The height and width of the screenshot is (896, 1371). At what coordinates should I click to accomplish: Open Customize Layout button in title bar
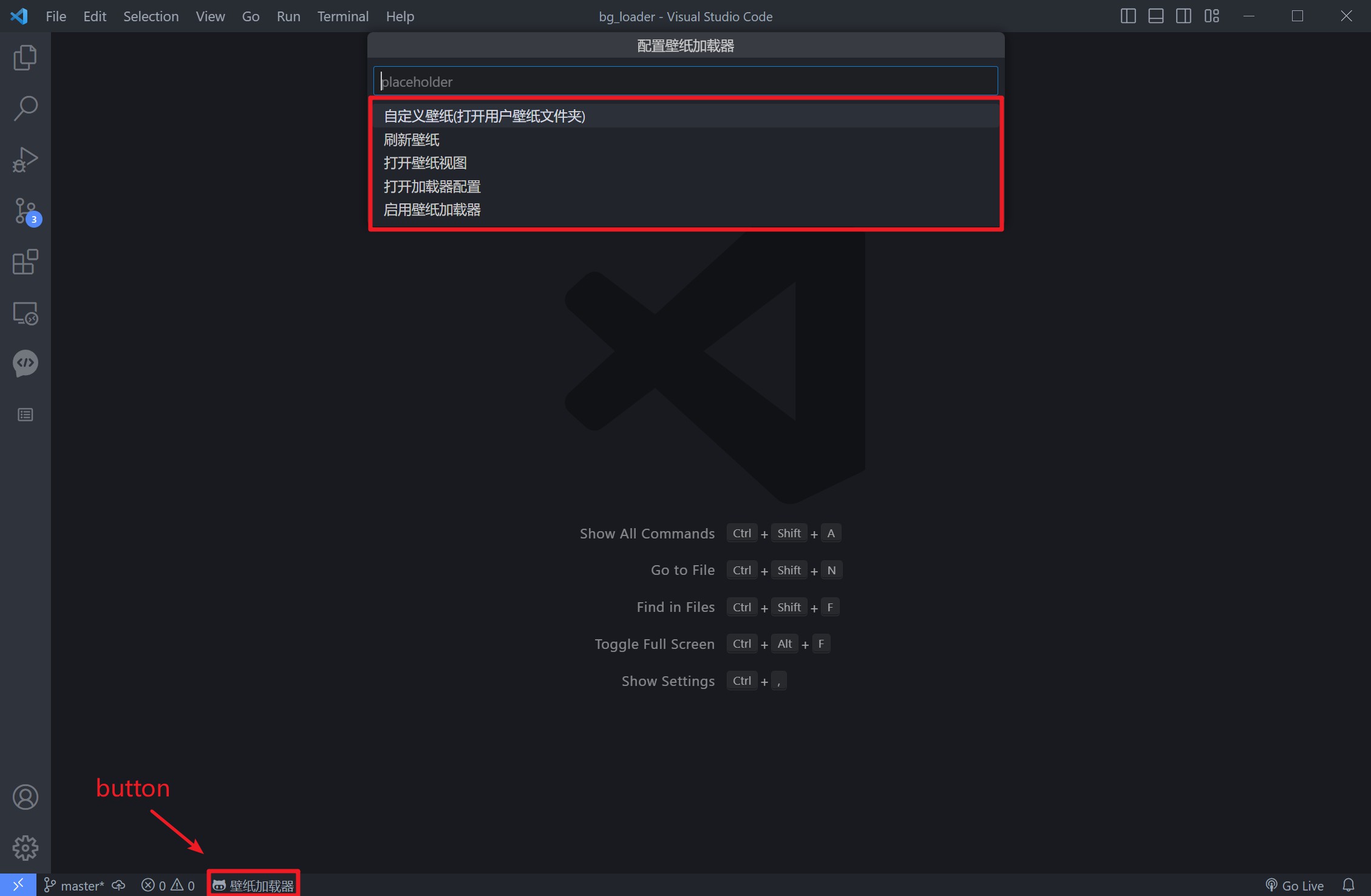(x=1211, y=16)
